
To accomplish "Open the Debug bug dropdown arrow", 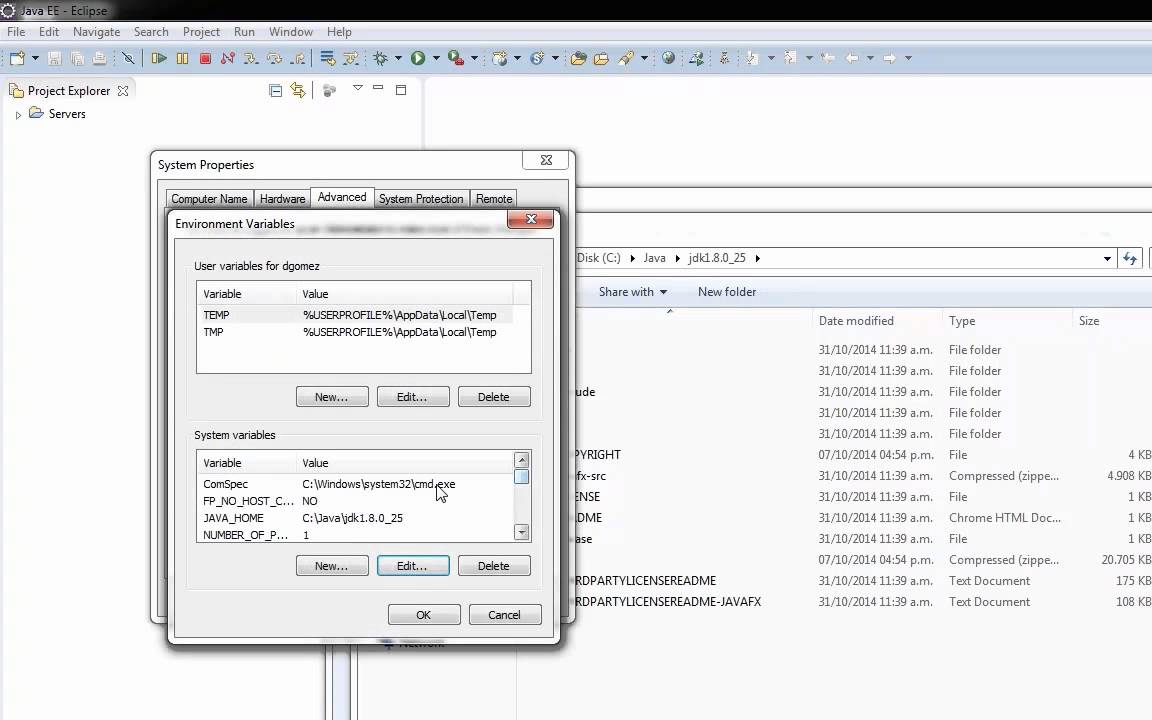I will [398, 58].
